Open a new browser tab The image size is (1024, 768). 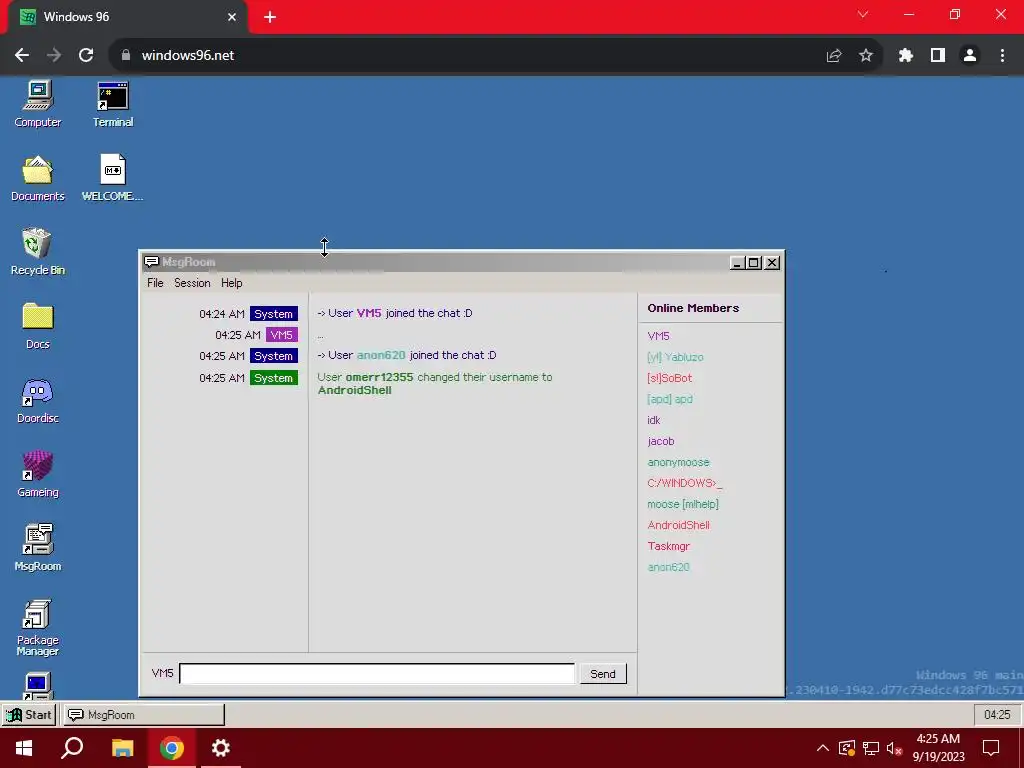point(270,17)
